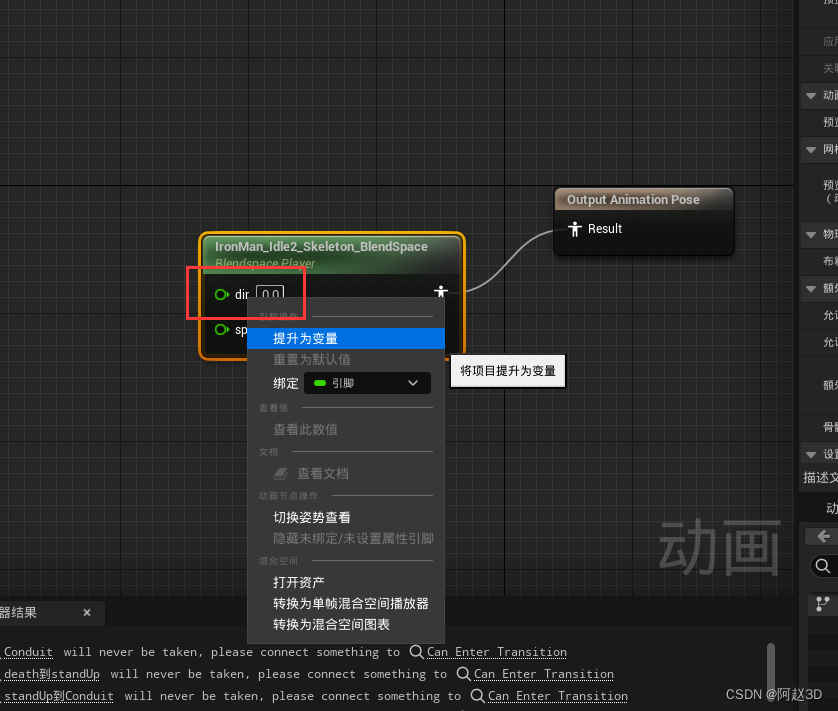Click the branch graph icon in right panel
The height and width of the screenshot is (711, 838).
823,604
